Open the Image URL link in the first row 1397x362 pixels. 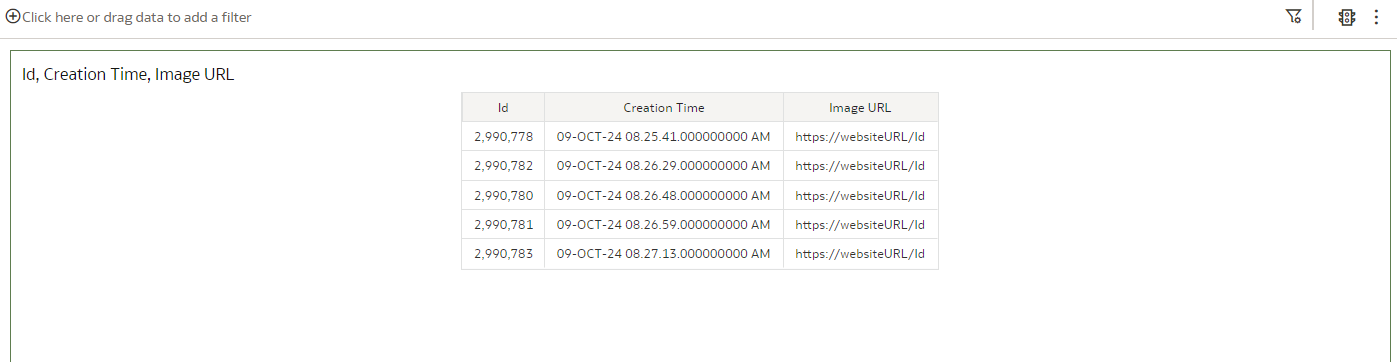(860, 137)
